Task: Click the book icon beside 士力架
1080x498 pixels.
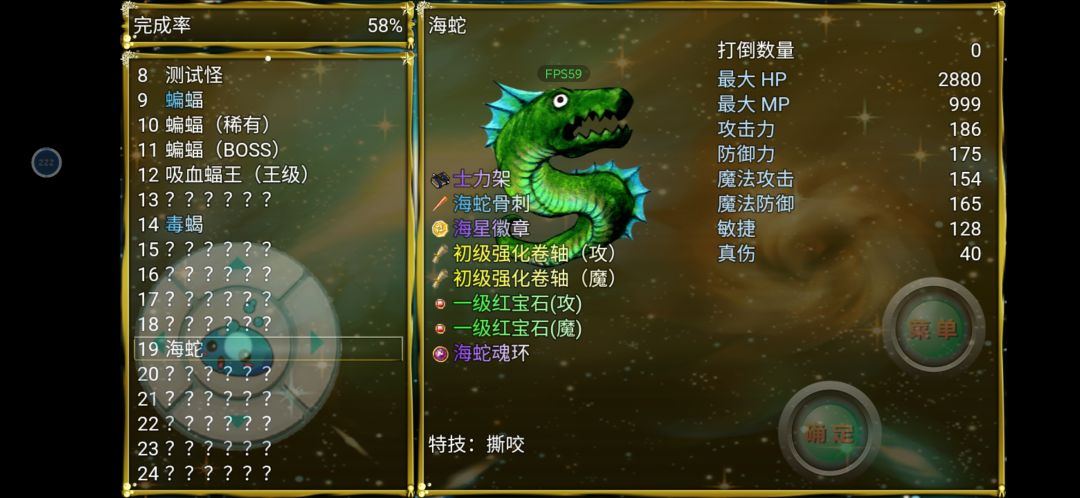Action: click(x=440, y=180)
